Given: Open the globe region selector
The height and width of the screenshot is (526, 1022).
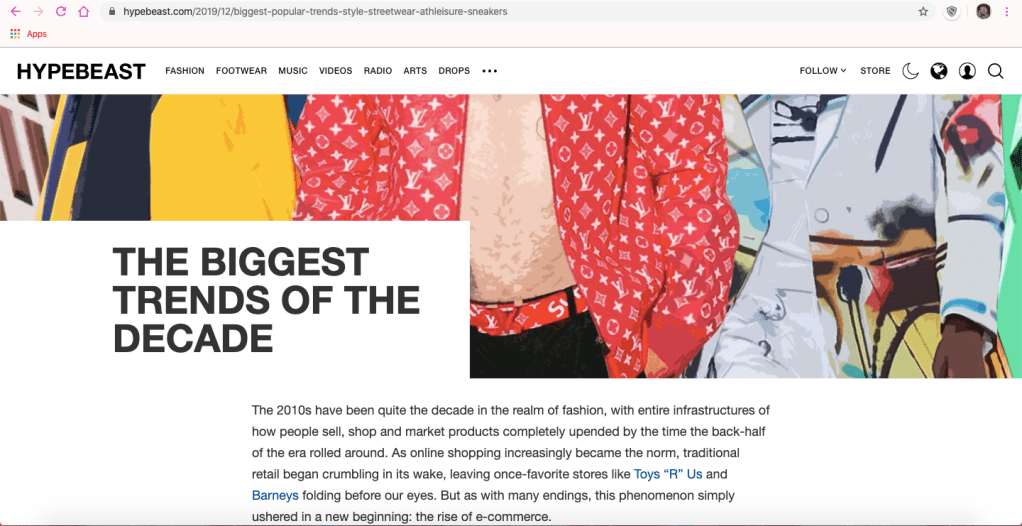Looking at the screenshot, I should [939, 71].
